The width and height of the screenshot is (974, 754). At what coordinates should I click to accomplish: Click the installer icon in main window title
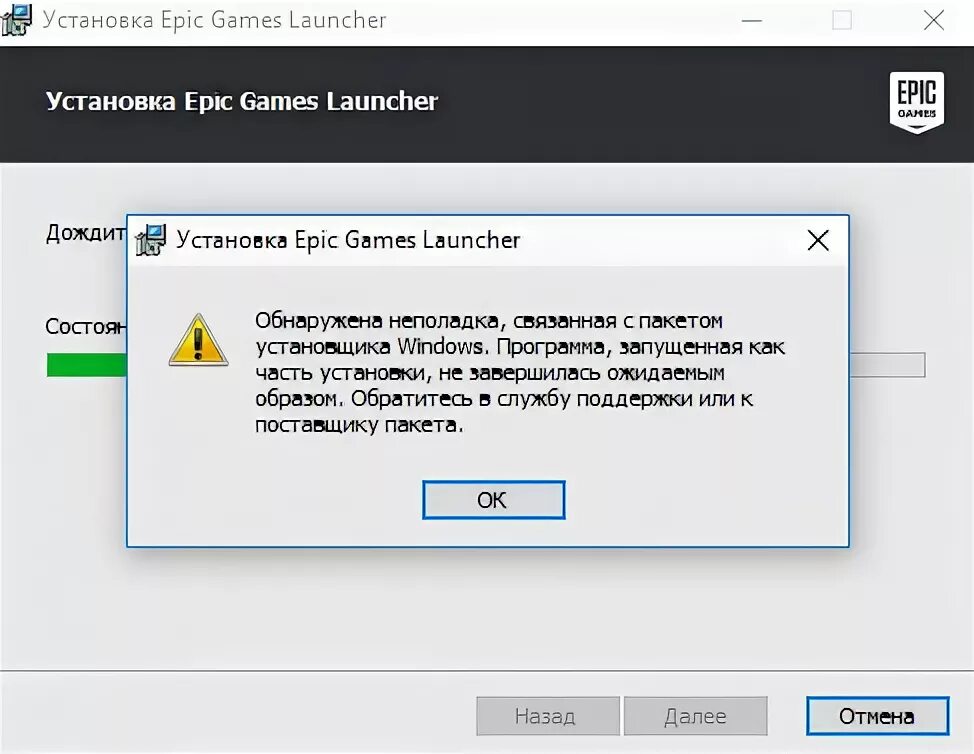[x=16, y=19]
